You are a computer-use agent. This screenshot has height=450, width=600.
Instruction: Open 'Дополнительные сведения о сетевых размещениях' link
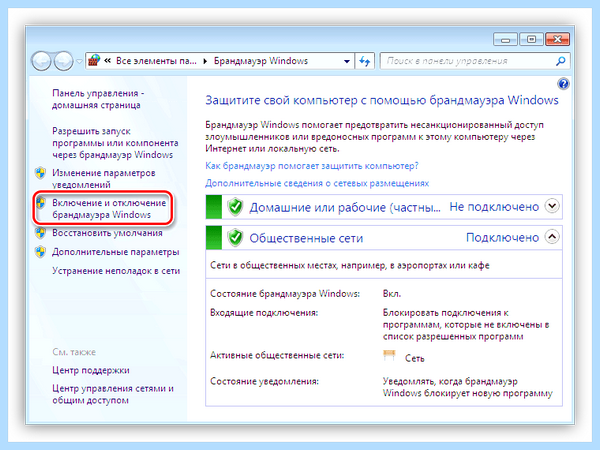317,183
